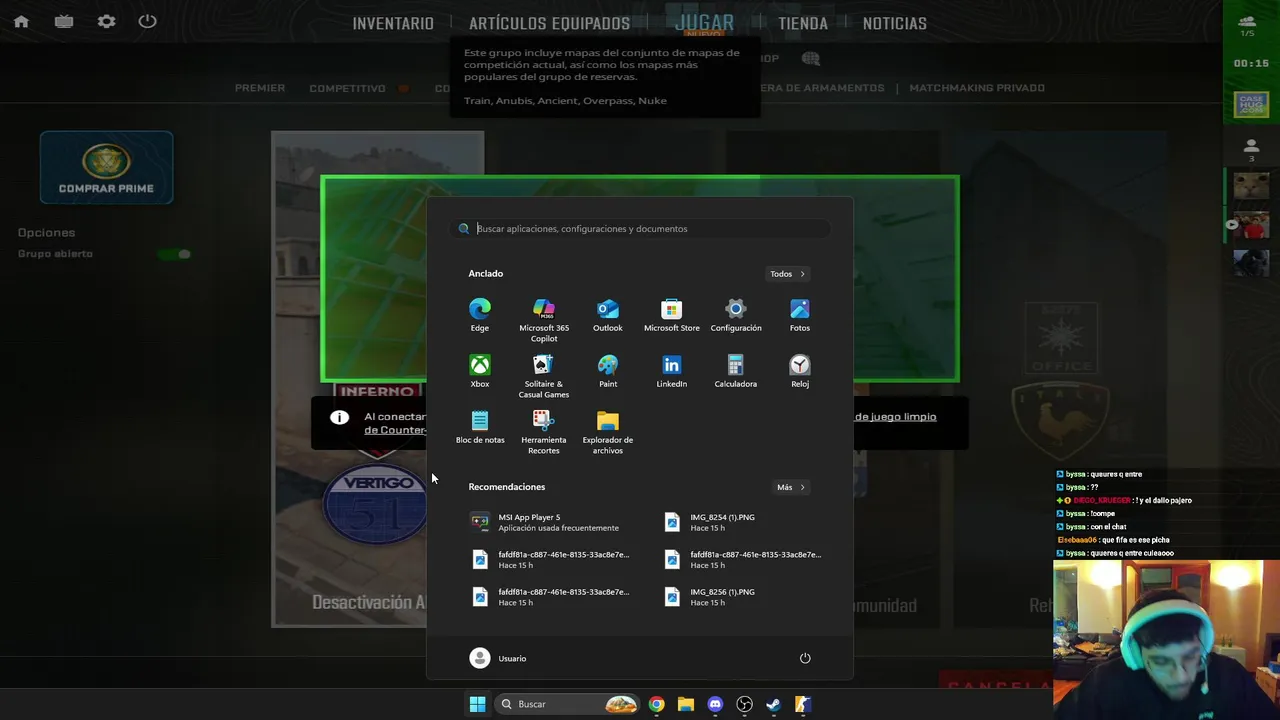Click the taskbar Buscar search box

pos(567,704)
